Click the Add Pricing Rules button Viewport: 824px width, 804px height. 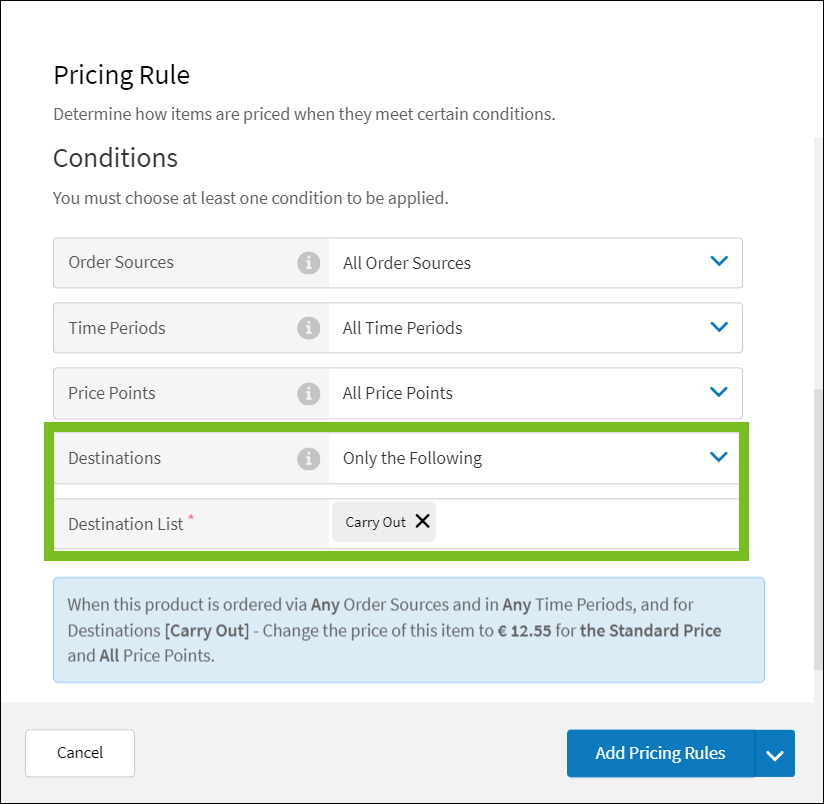pyautogui.click(x=660, y=753)
